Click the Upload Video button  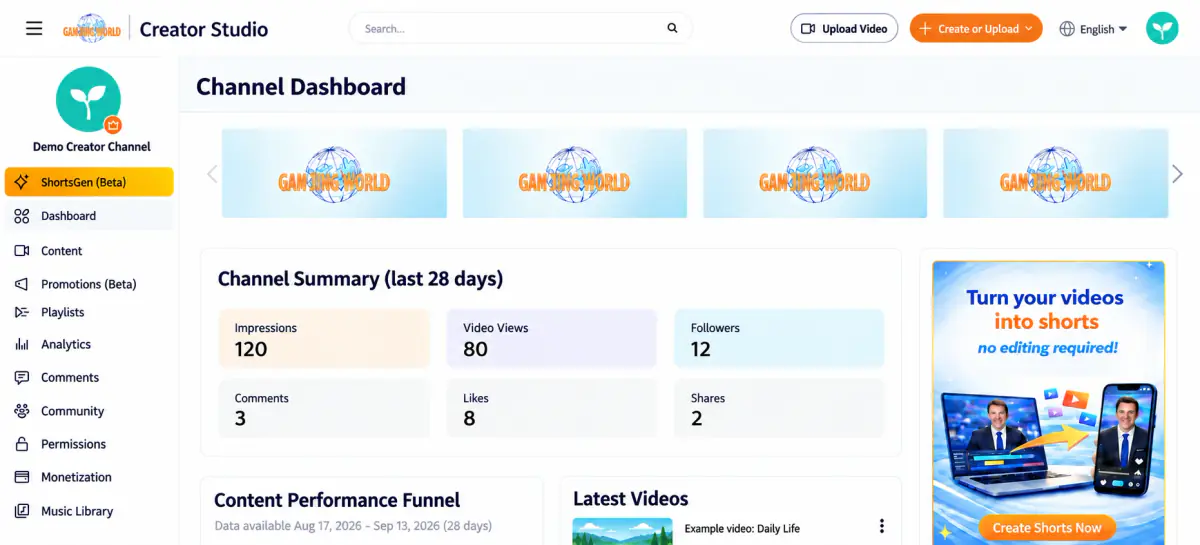844,29
